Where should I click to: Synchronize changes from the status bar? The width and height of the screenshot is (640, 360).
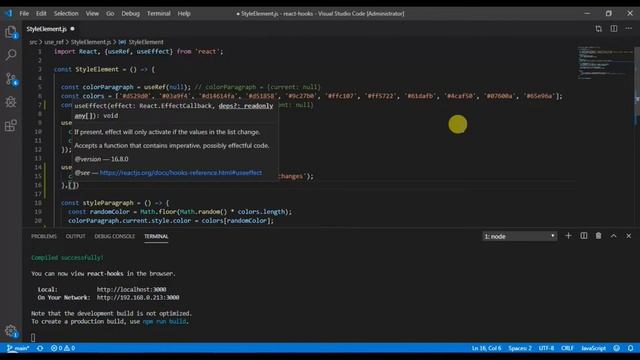pyautogui.click(x=40, y=348)
